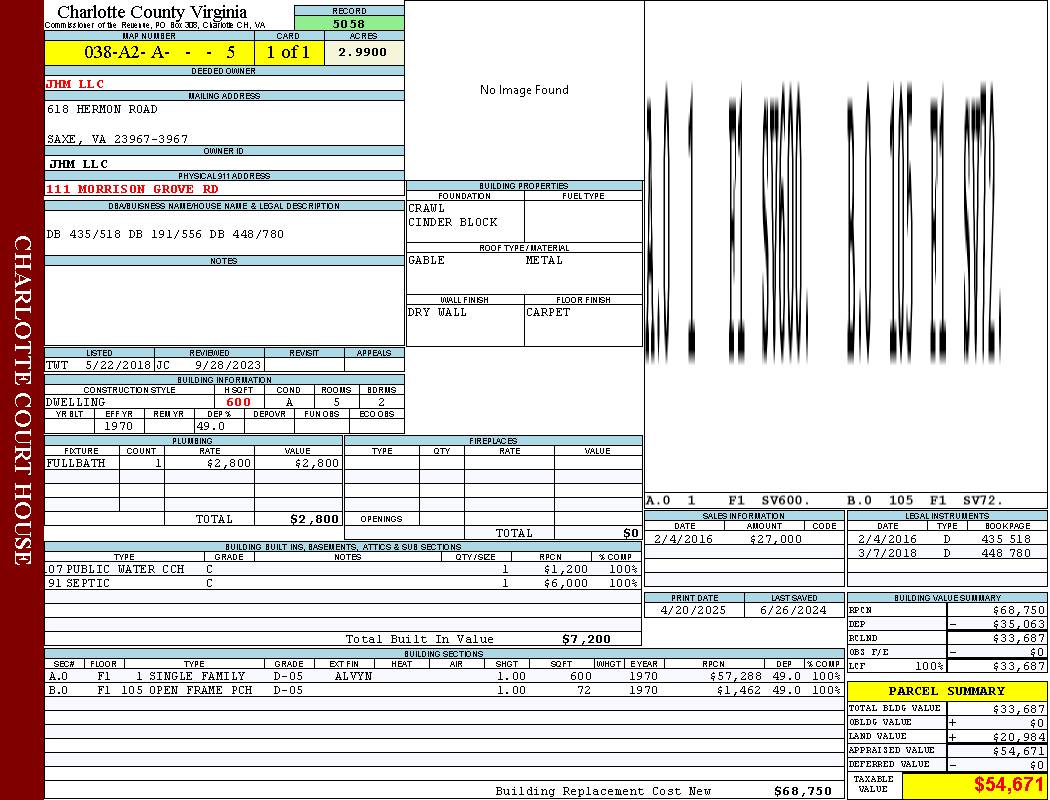Screen dimensions: 1050x800
Task: Click the empty NOTES field
Action: tap(224, 305)
